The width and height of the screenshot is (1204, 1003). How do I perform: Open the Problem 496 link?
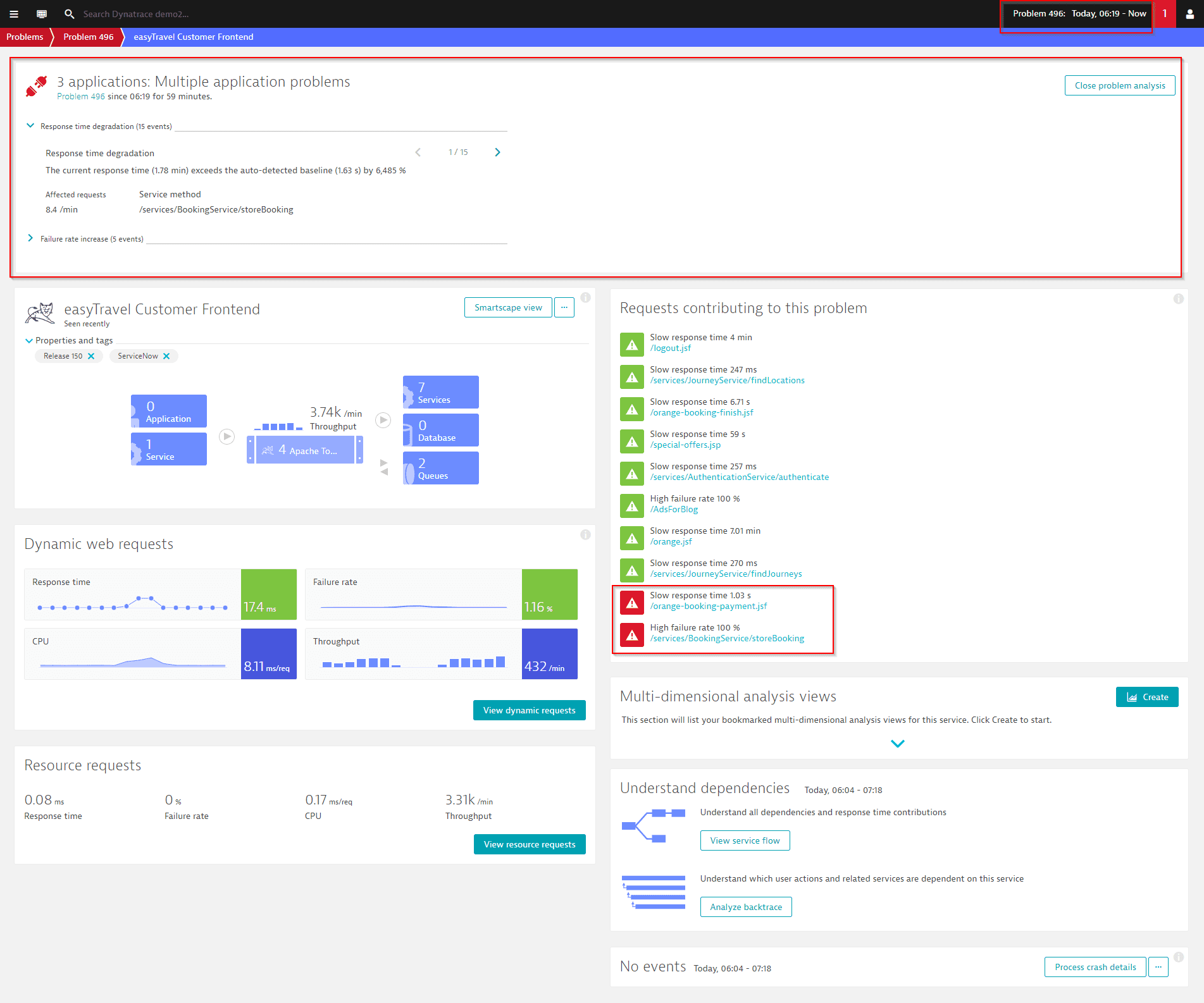pos(81,97)
